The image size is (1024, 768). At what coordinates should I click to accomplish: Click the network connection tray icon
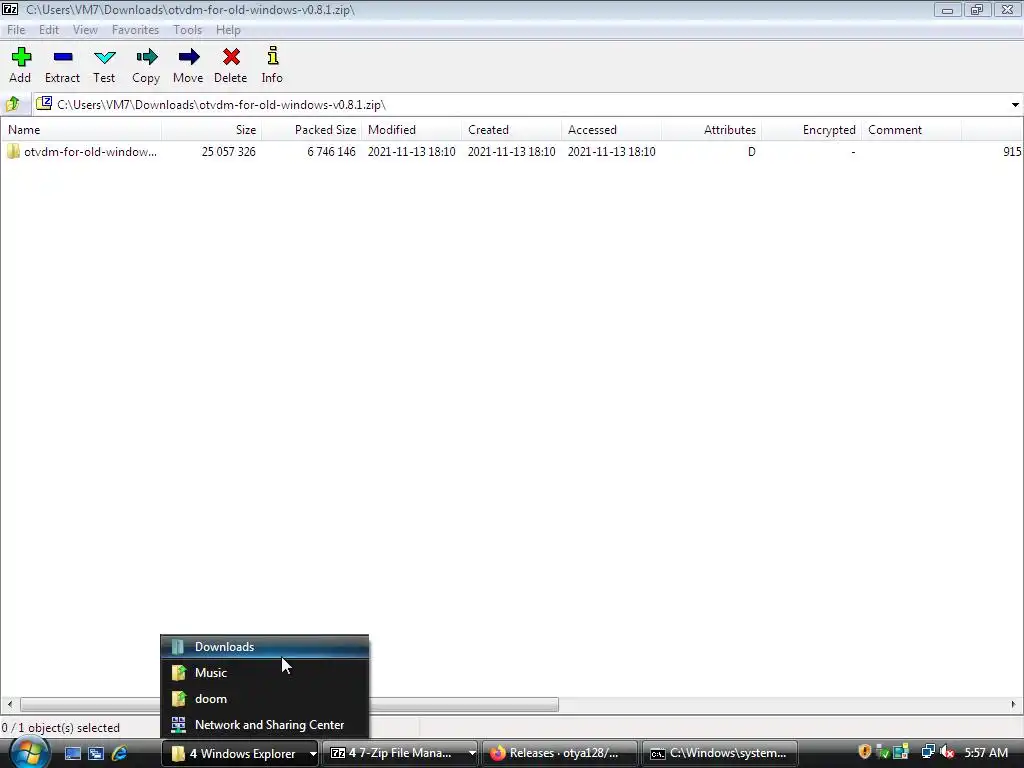tap(927, 752)
